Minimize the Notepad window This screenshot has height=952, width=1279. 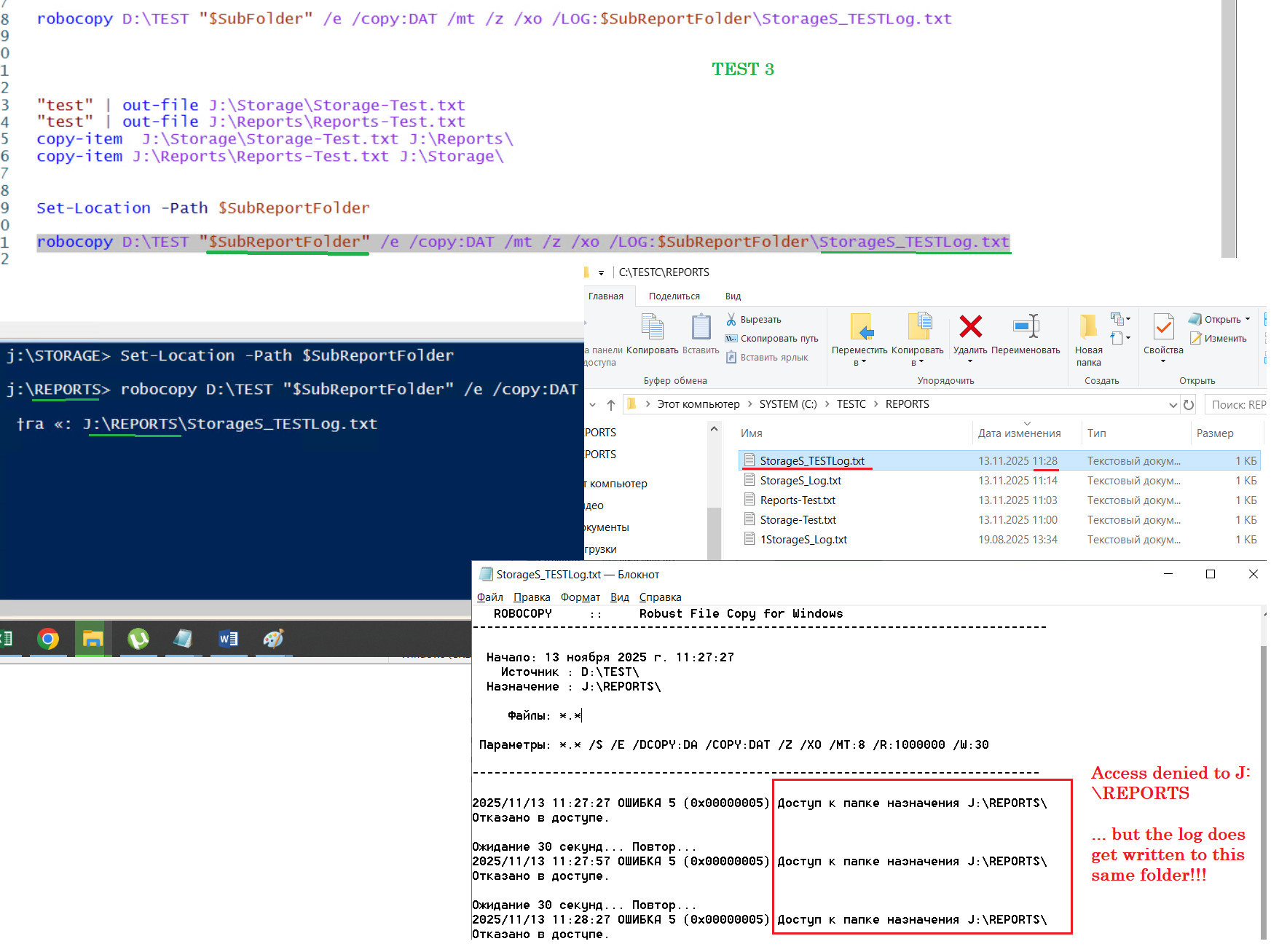click(x=1168, y=574)
